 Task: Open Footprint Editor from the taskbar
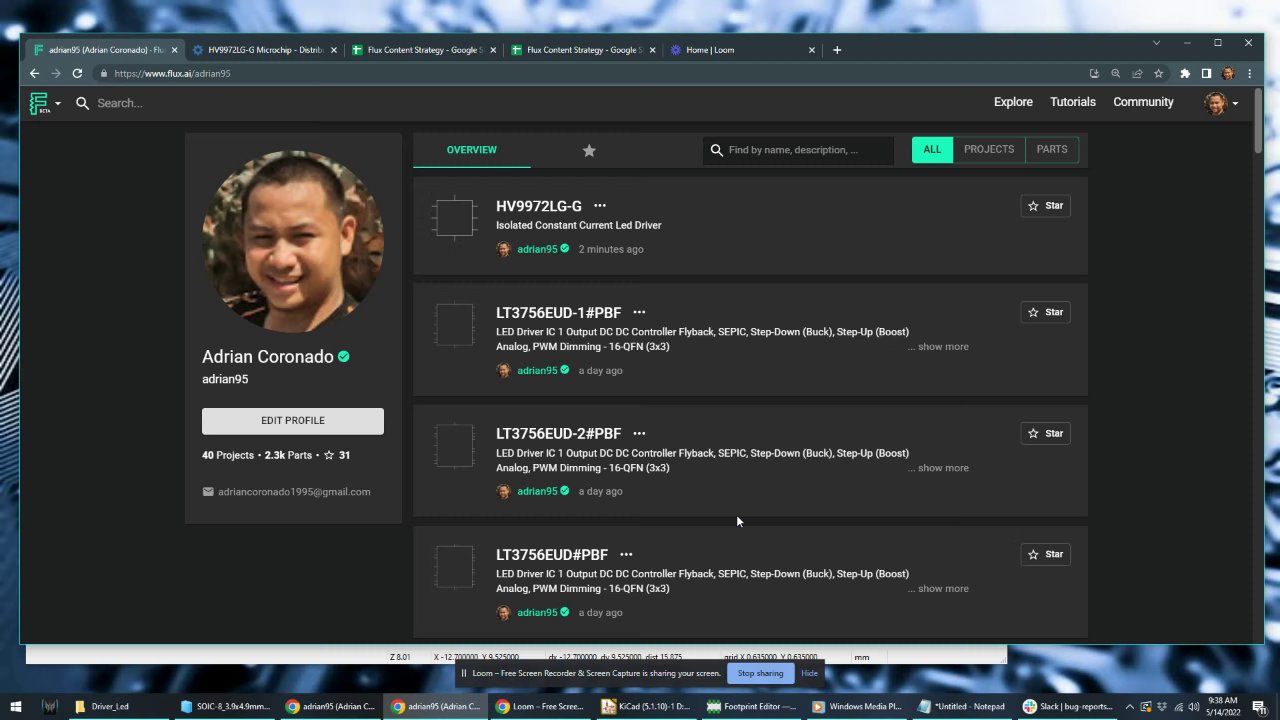[x=751, y=707]
